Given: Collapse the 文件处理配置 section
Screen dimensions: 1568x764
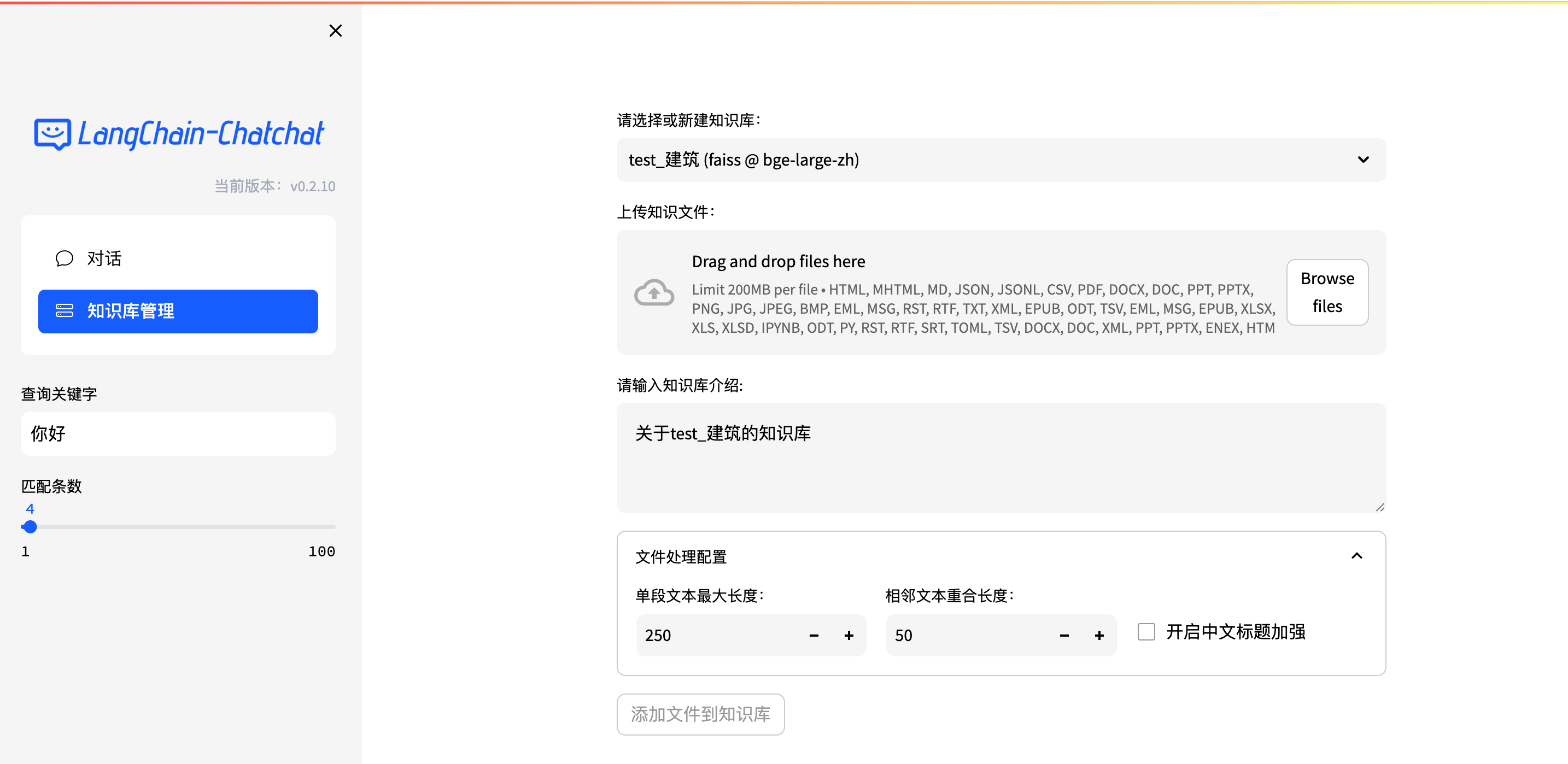Looking at the screenshot, I should (x=1357, y=556).
